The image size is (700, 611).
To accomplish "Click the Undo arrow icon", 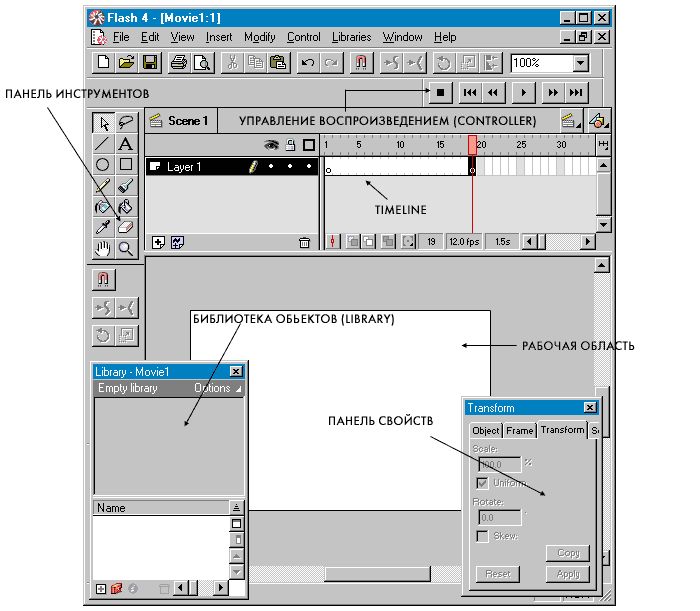I will click(308, 62).
